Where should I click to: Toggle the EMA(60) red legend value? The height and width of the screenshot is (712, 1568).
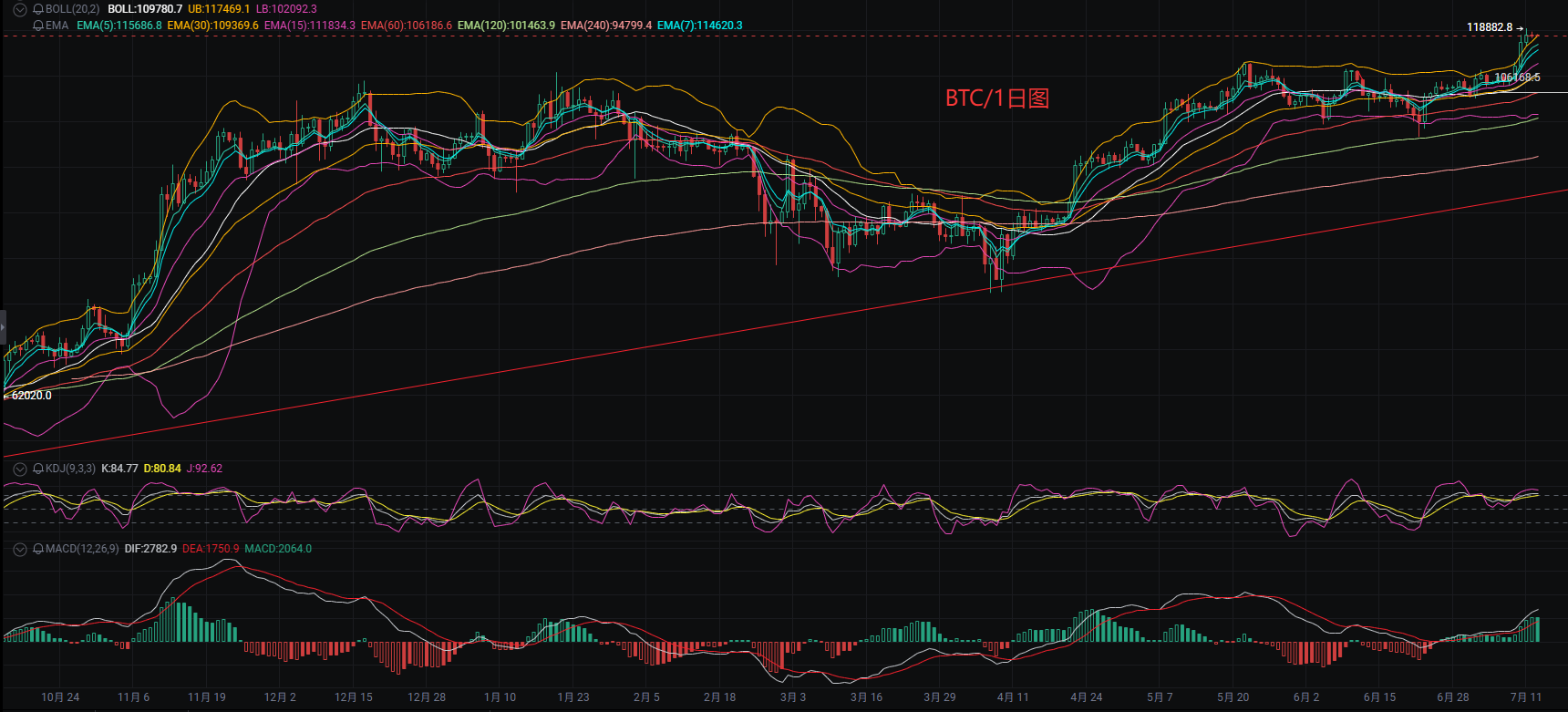pos(407,26)
